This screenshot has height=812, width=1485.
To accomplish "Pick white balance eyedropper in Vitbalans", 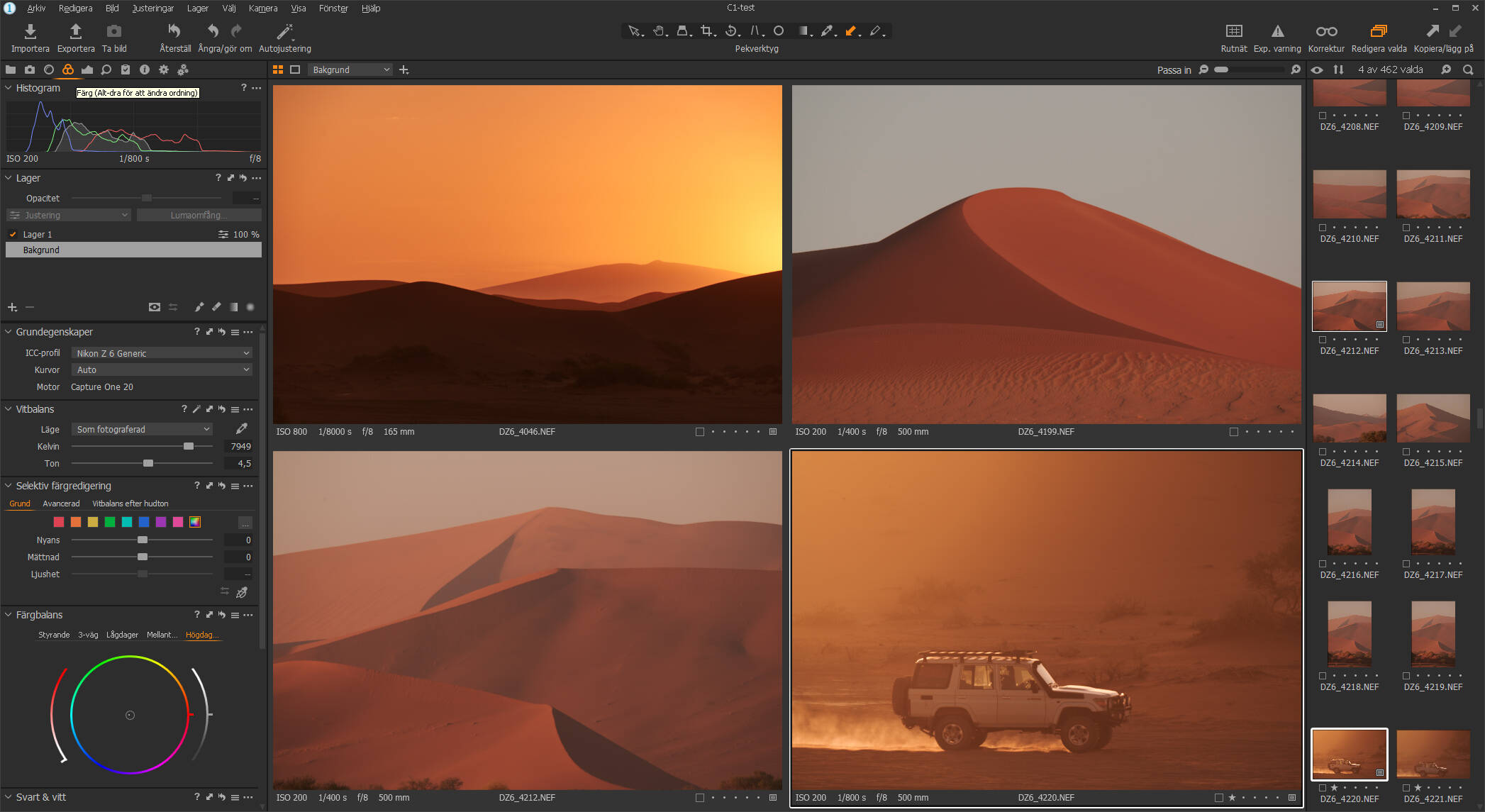I will pyautogui.click(x=242, y=429).
